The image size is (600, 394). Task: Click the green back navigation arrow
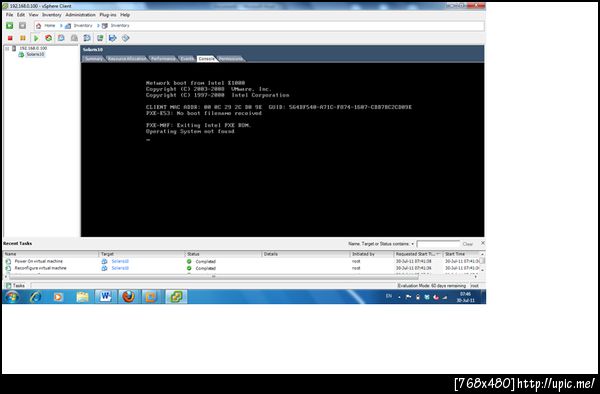(10, 26)
